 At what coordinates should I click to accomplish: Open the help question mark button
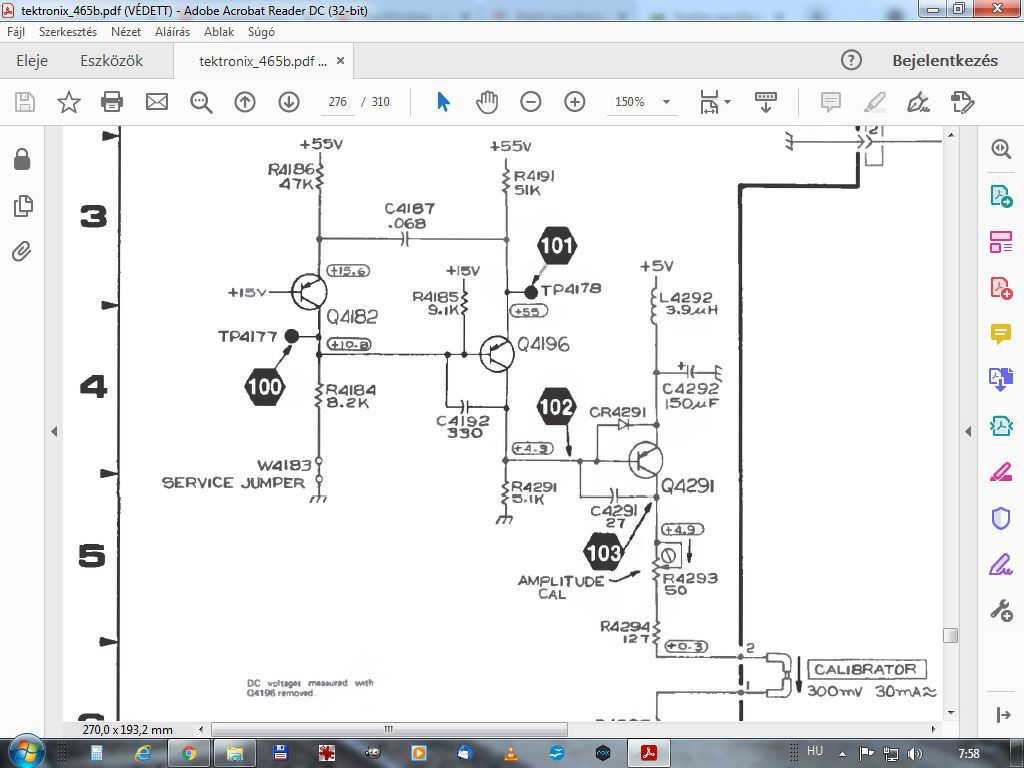click(x=851, y=61)
